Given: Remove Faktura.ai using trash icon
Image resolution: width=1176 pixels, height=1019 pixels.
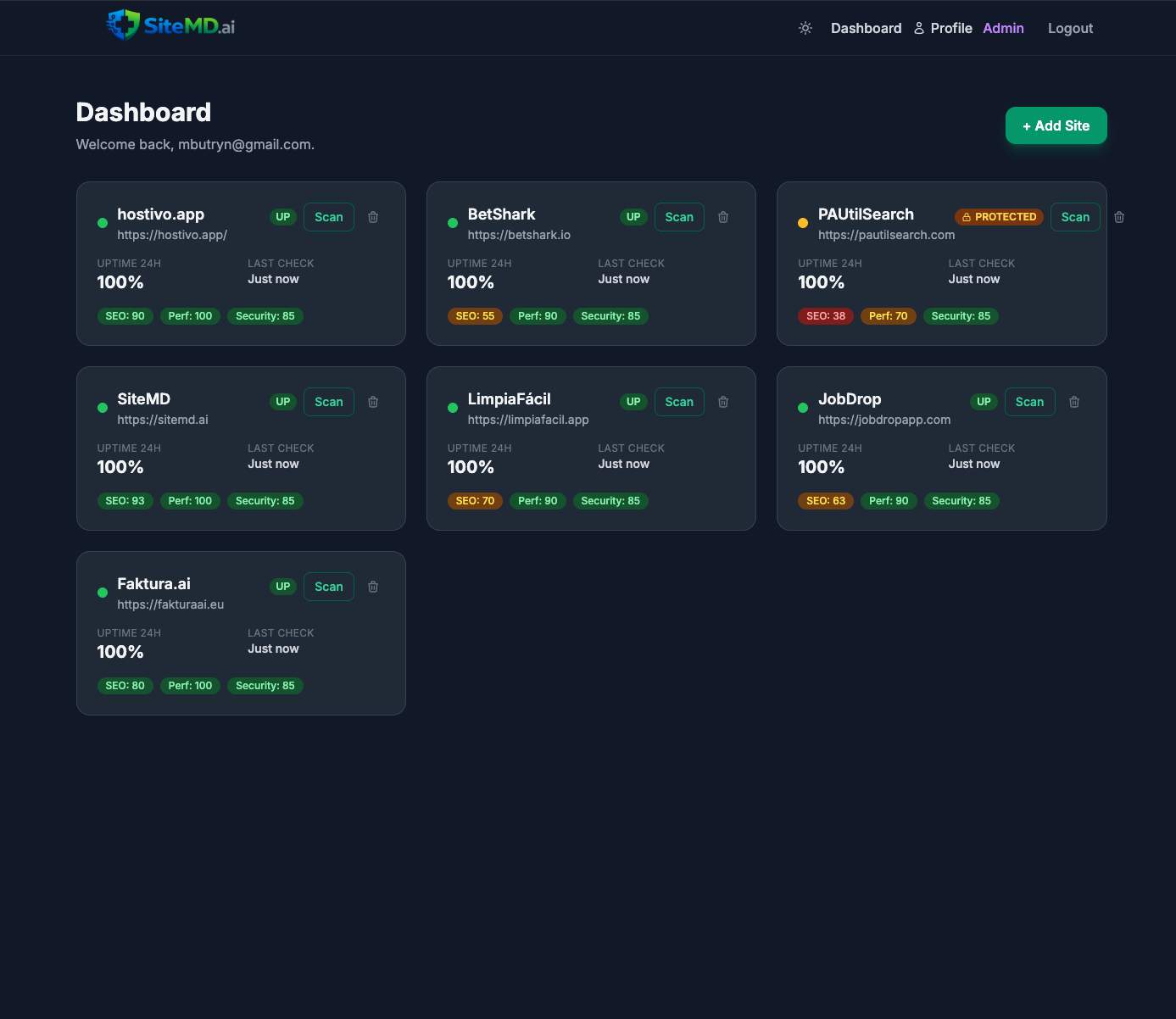Looking at the screenshot, I should (373, 587).
